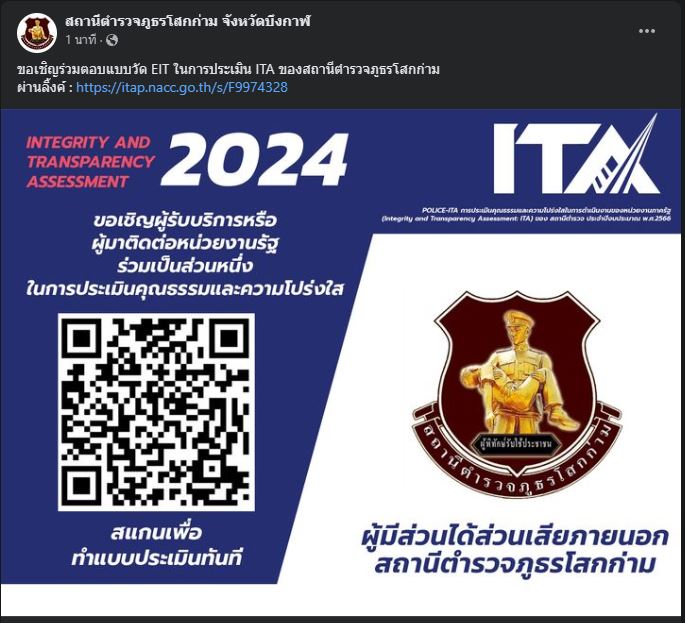685x623 pixels.
Task: Click the pink 'Integrity and Transparency Assessment' text
Action: [x=90, y=162]
